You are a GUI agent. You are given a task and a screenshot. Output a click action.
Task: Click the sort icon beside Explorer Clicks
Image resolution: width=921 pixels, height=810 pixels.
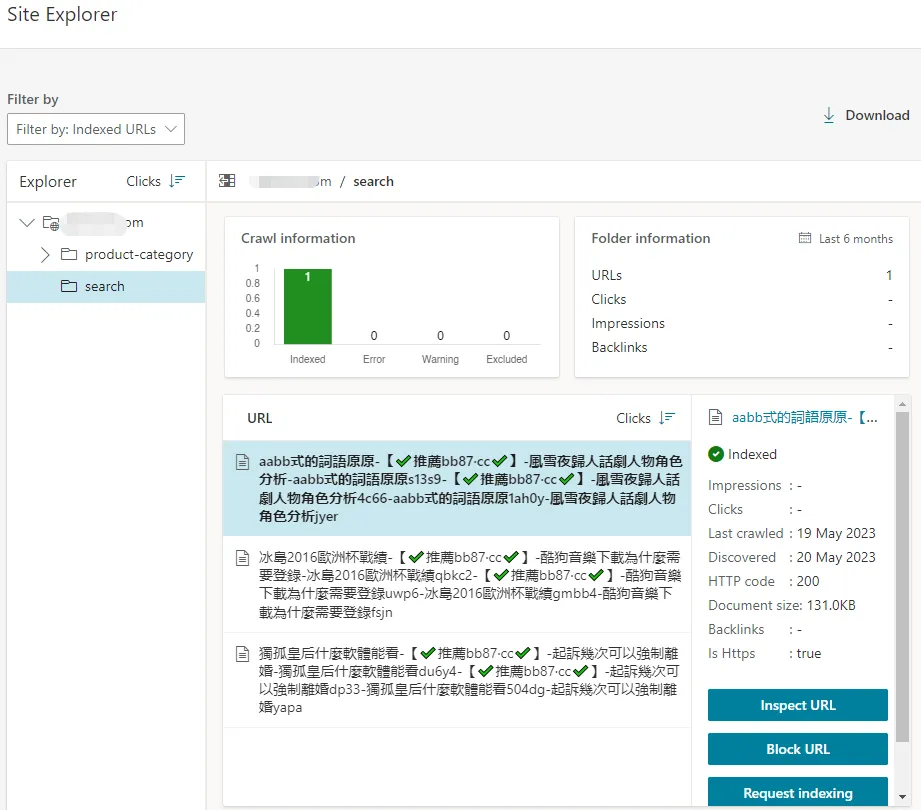(177, 181)
